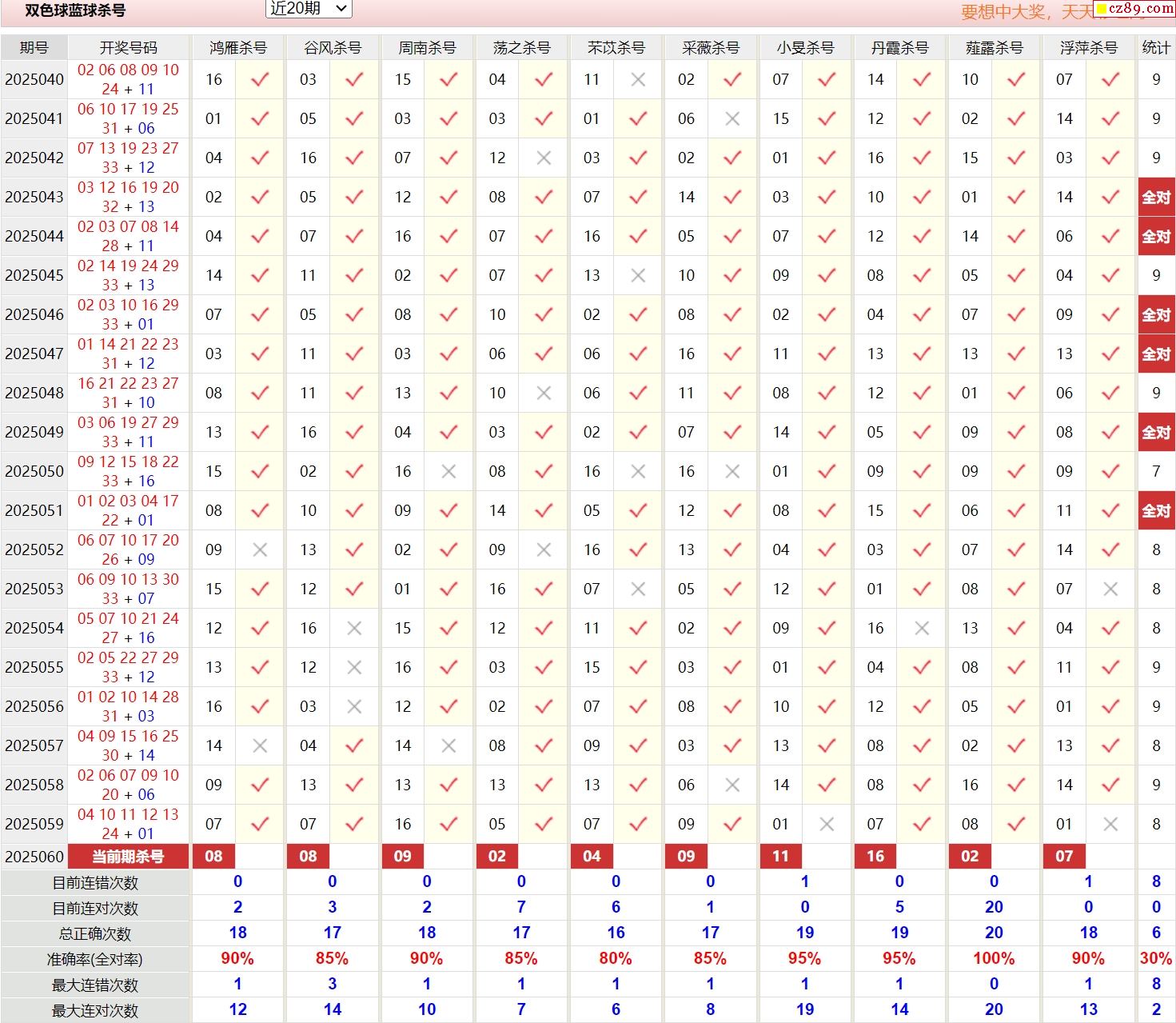
Task: Click the red 09 badge under 周南杀号
Action: point(403,857)
